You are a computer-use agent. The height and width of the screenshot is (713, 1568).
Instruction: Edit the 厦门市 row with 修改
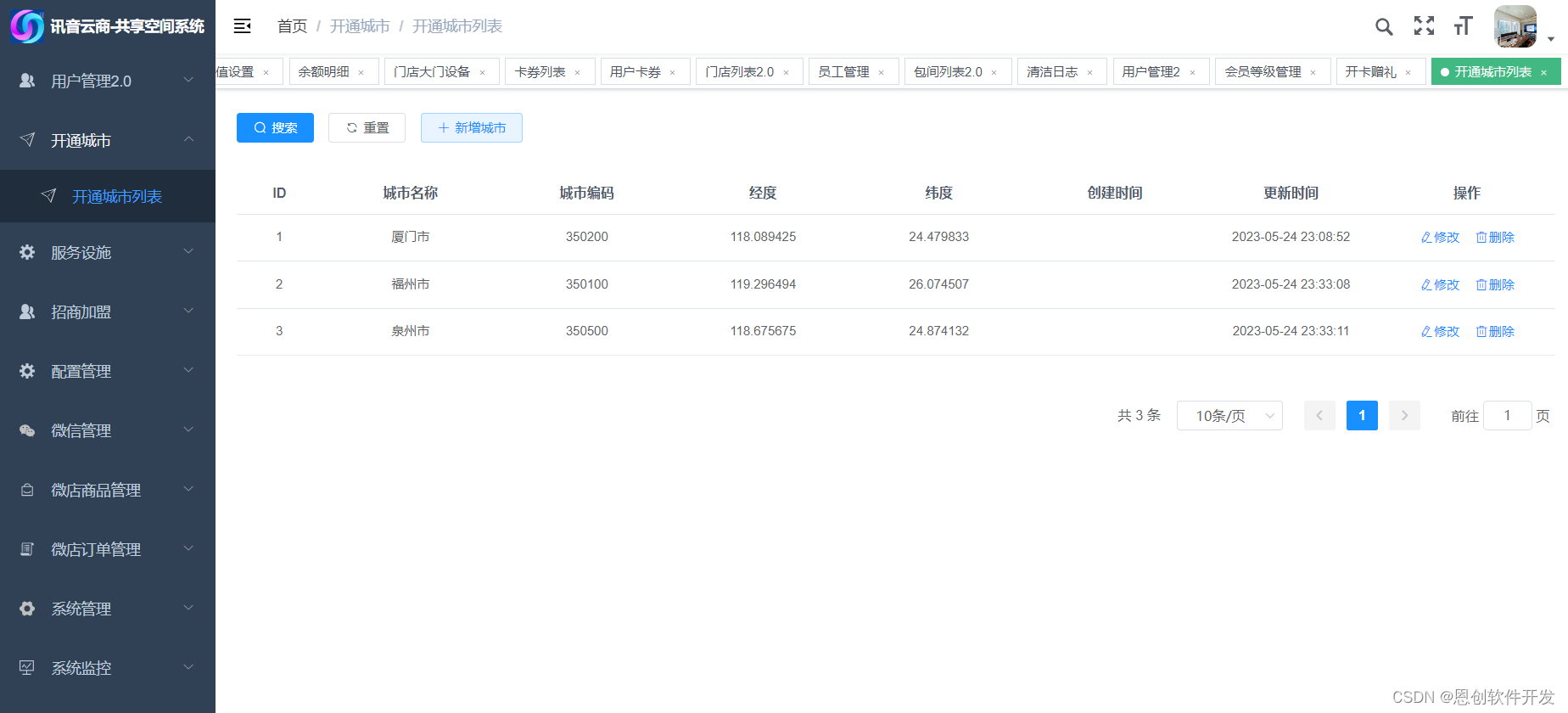[1440, 238]
